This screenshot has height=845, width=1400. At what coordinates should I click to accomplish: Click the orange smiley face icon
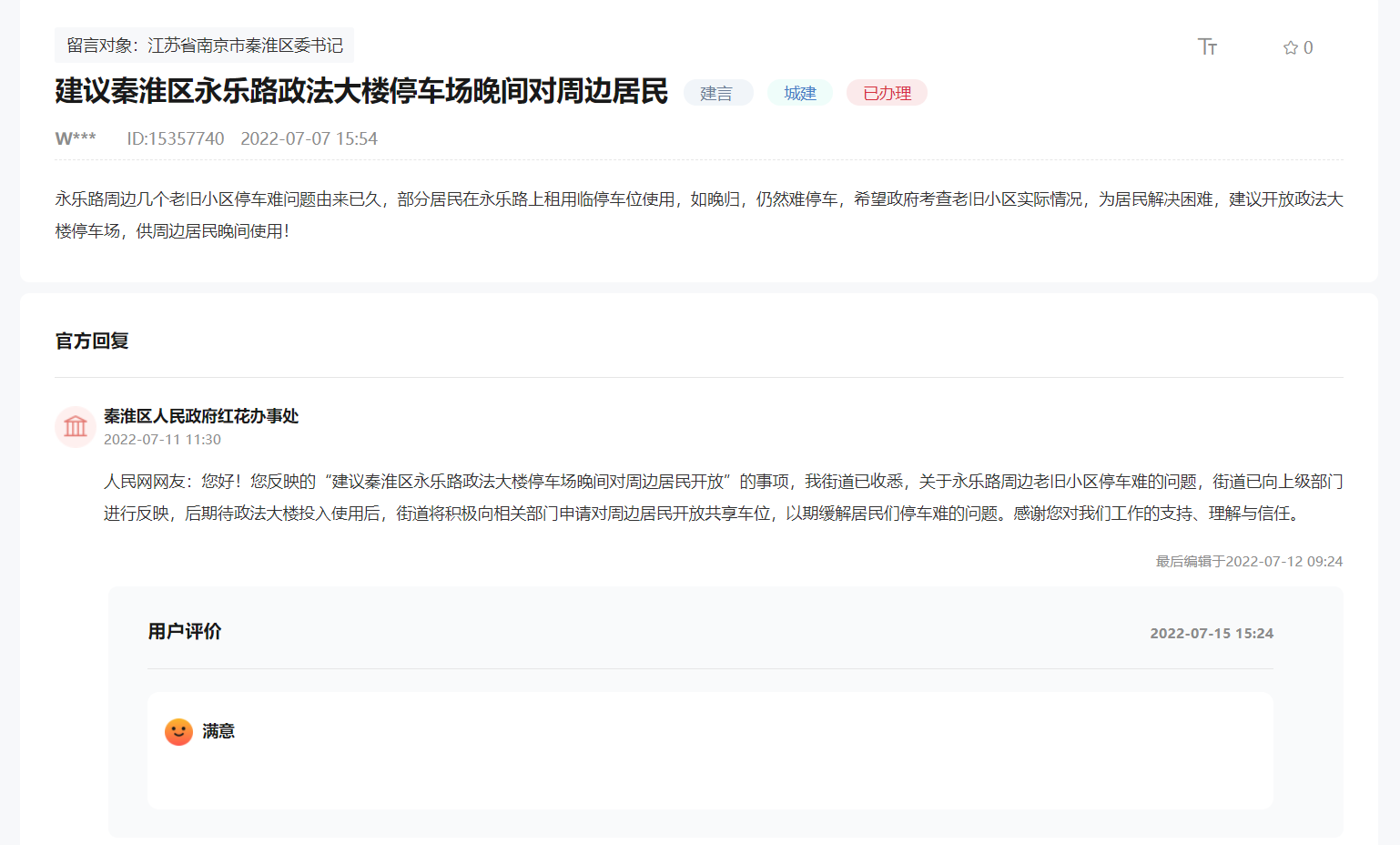(x=178, y=731)
